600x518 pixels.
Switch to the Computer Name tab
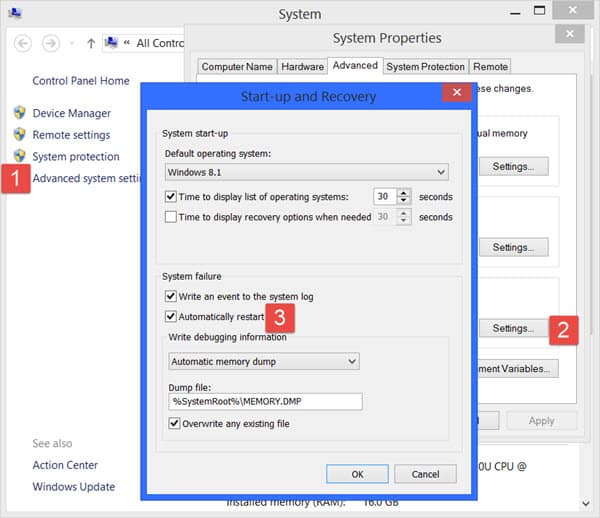tap(237, 67)
